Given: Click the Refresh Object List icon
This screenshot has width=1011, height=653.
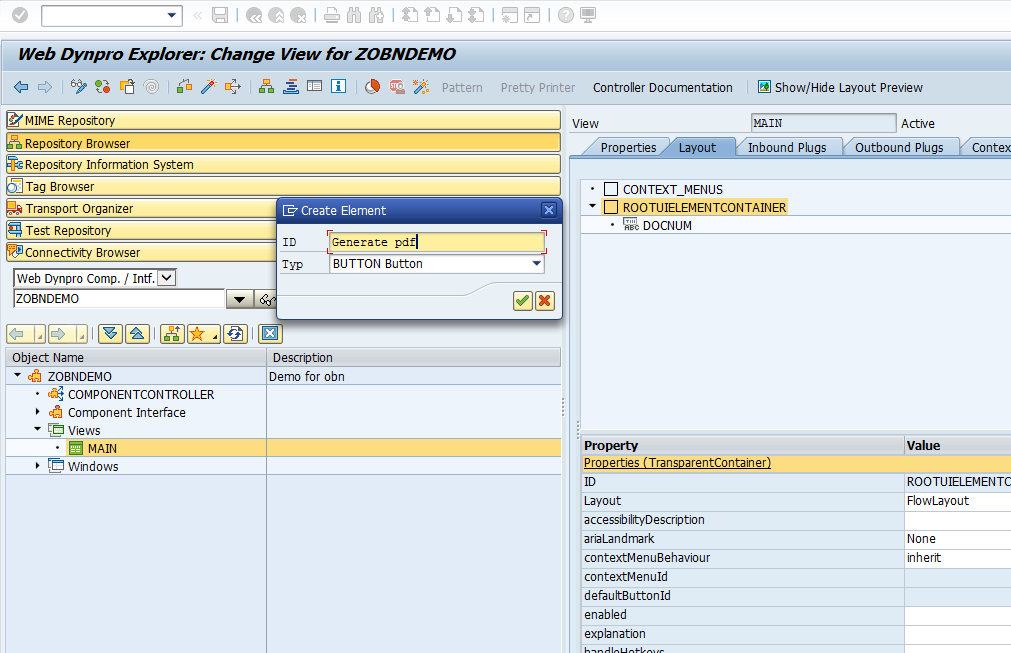Looking at the screenshot, I should (x=235, y=333).
